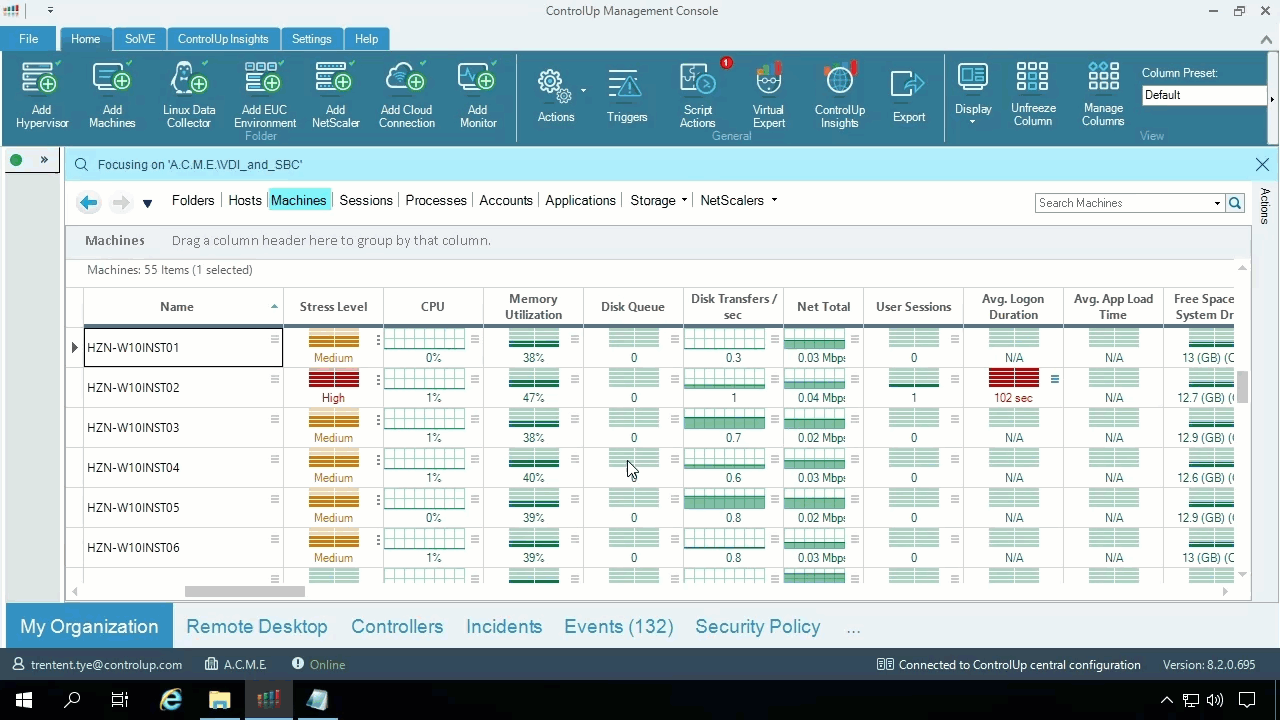Viewport: 1280px width, 720px height.
Task: Open ControlUp Insights ribbon icon
Action: pyautogui.click(x=839, y=95)
